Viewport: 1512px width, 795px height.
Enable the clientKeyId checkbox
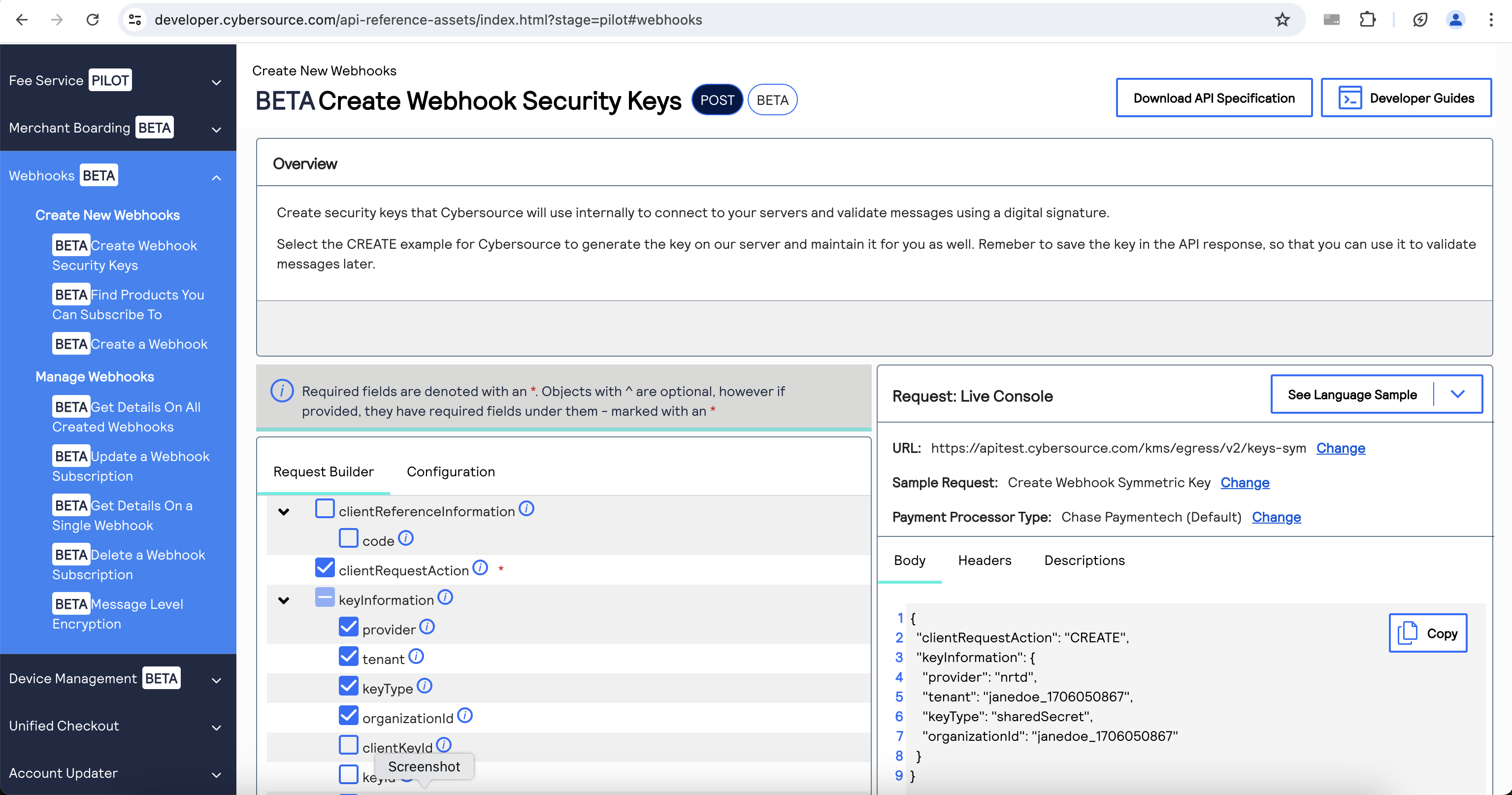coord(349,745)
